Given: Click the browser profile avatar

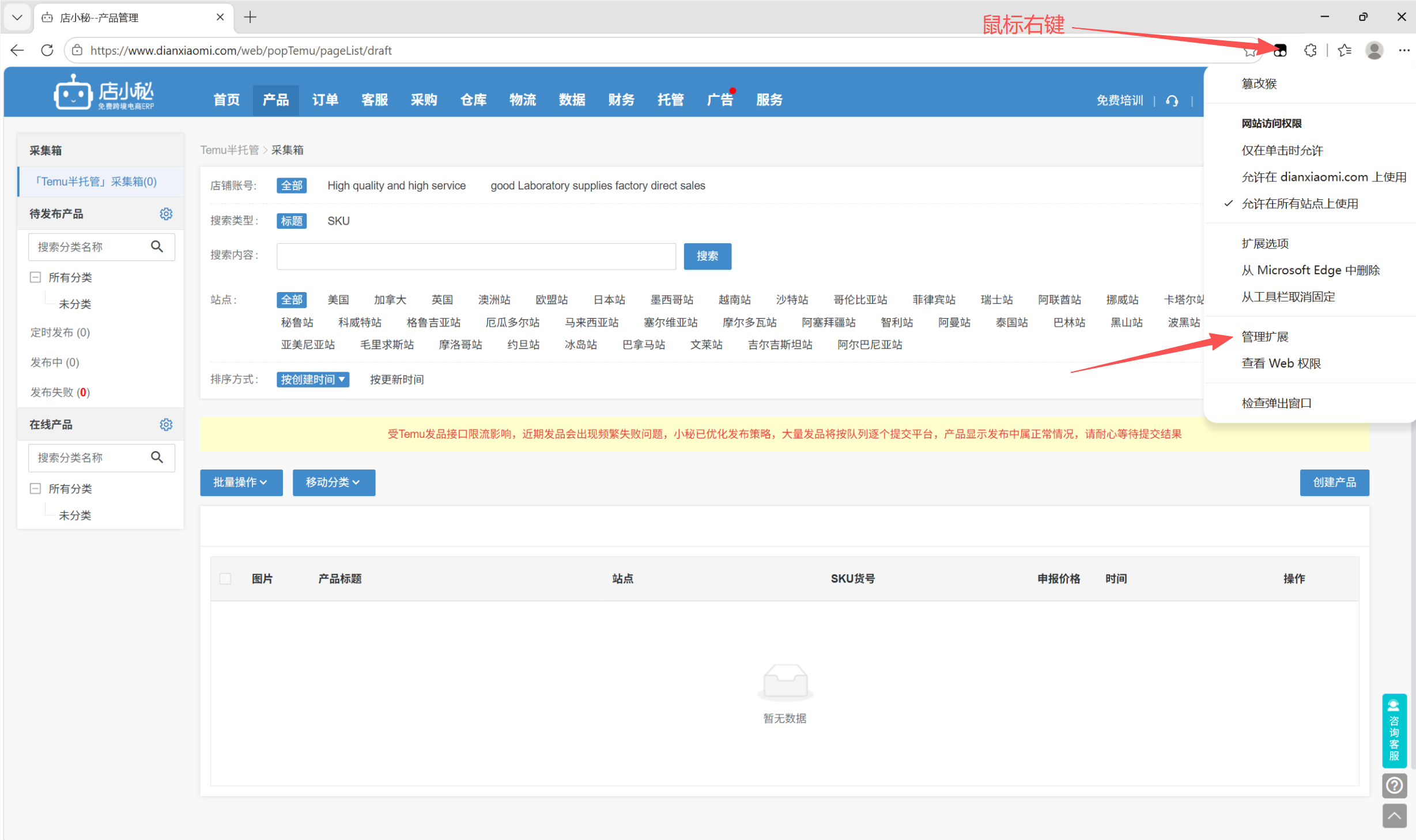Looking at the screenshot, I should point(1374,51).
